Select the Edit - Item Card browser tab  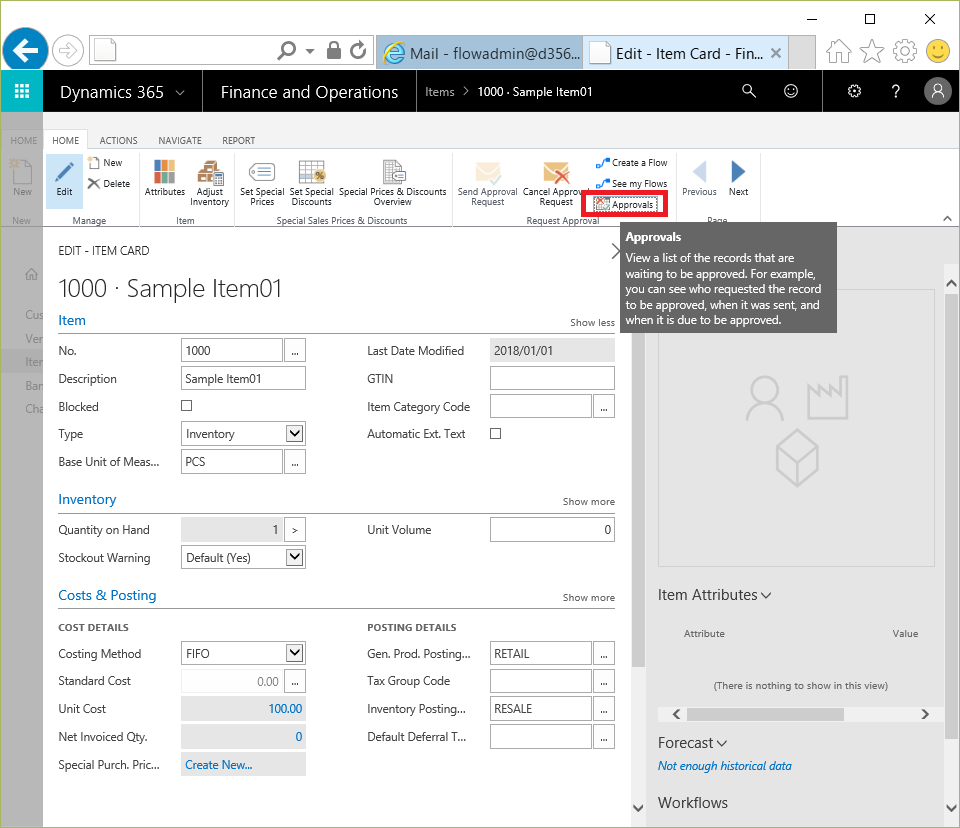[683, 53]
